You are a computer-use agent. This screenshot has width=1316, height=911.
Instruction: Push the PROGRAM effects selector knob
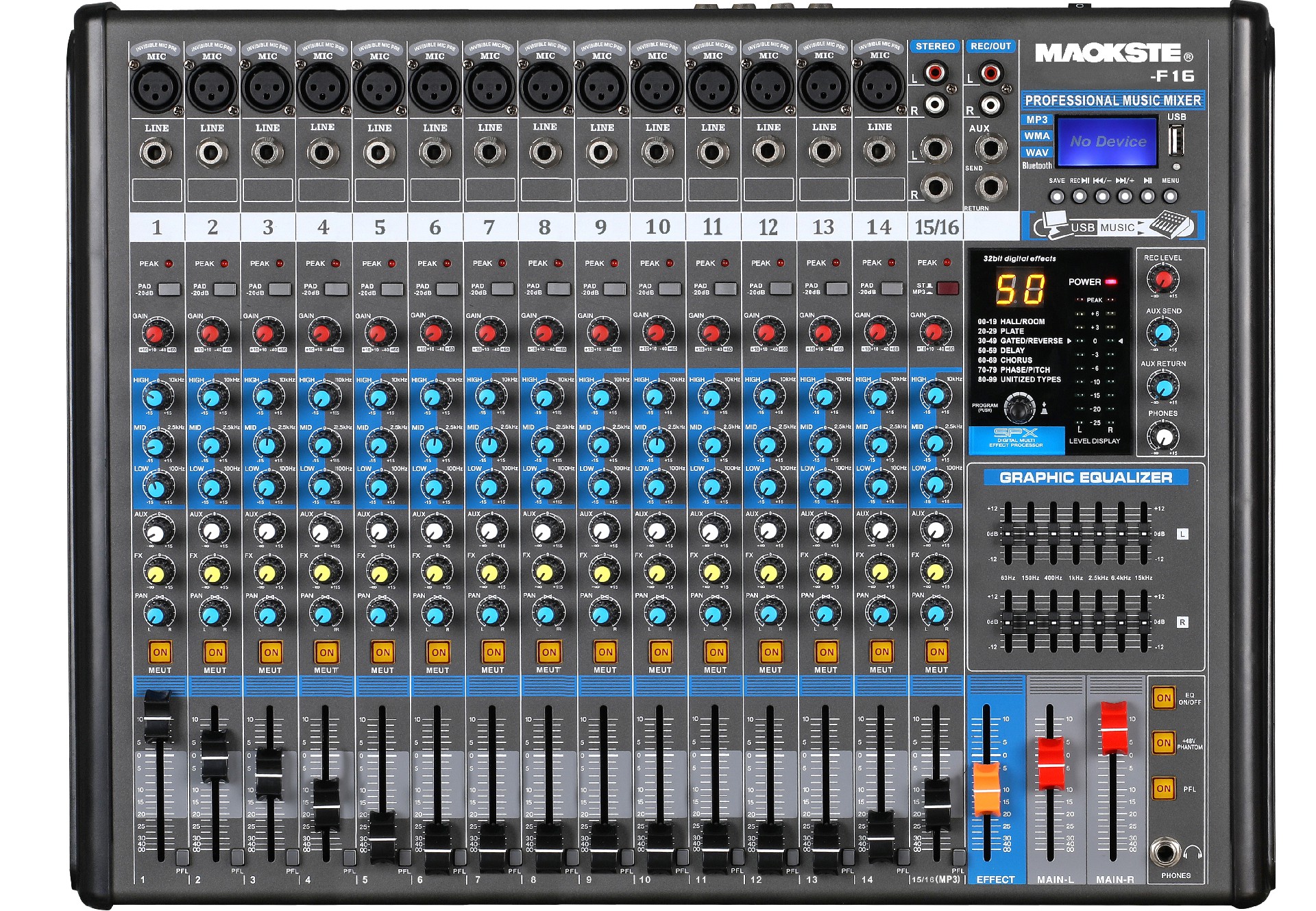(x=1020, y=409)
